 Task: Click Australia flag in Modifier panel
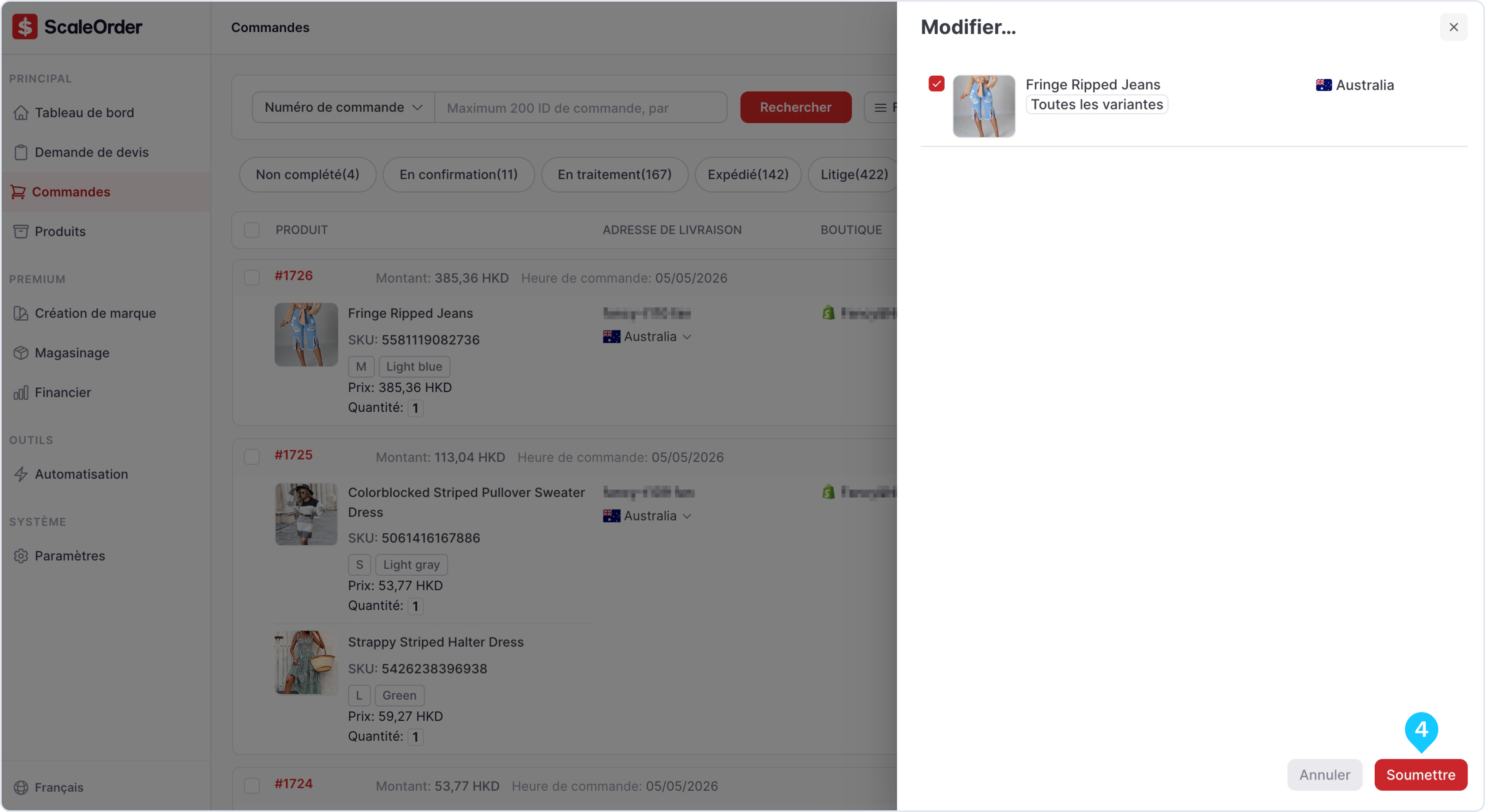click(x=1324, y=85)
